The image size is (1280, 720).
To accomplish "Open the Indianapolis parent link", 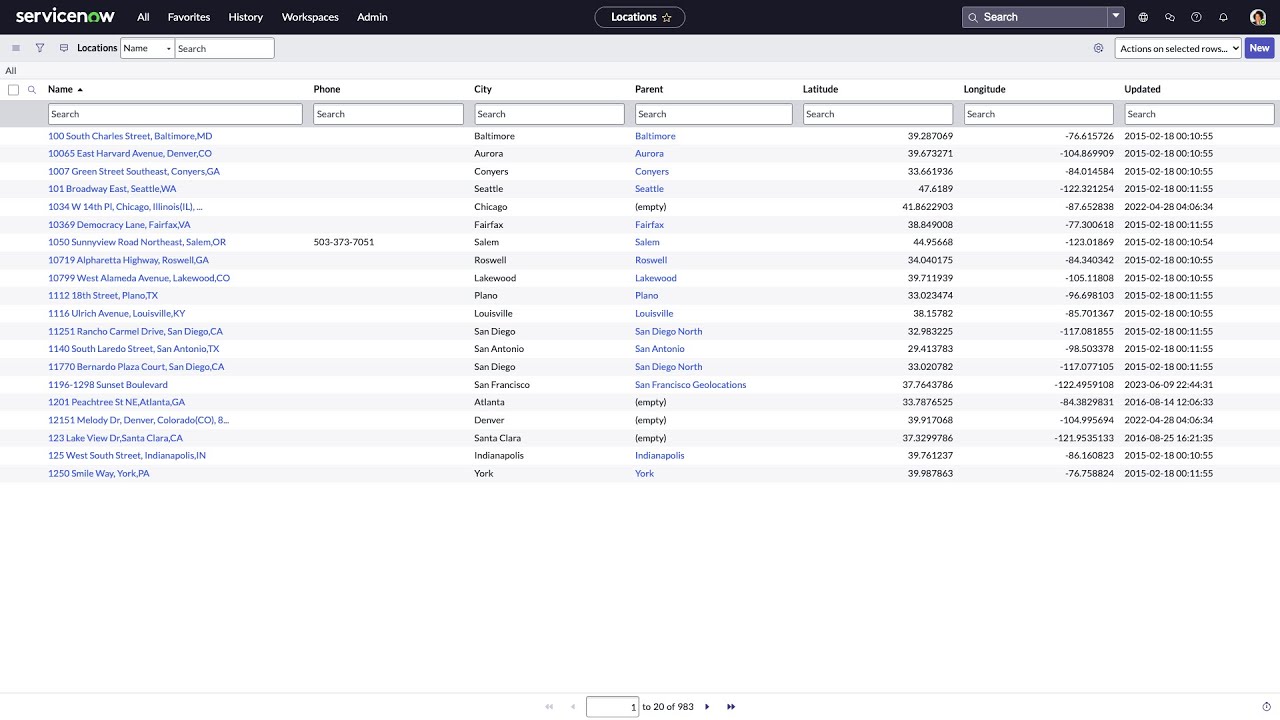I will tap(660, 456).
